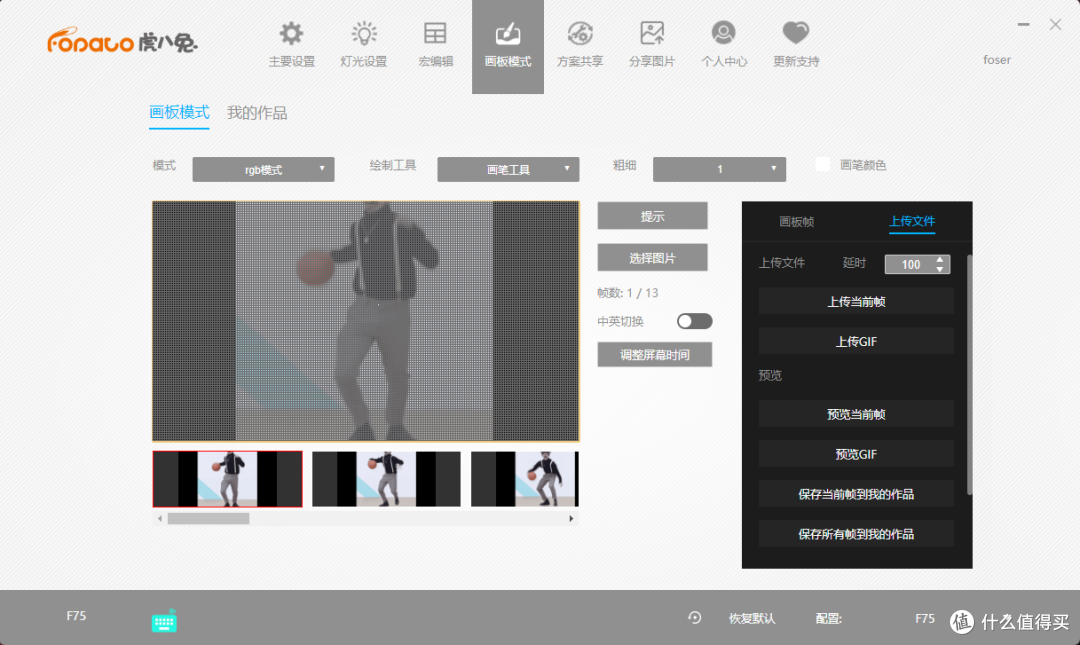The width and height of the screenshot is (1080, 645).
Task: Close the Fopato window
Action: [x=1055, y=24]
